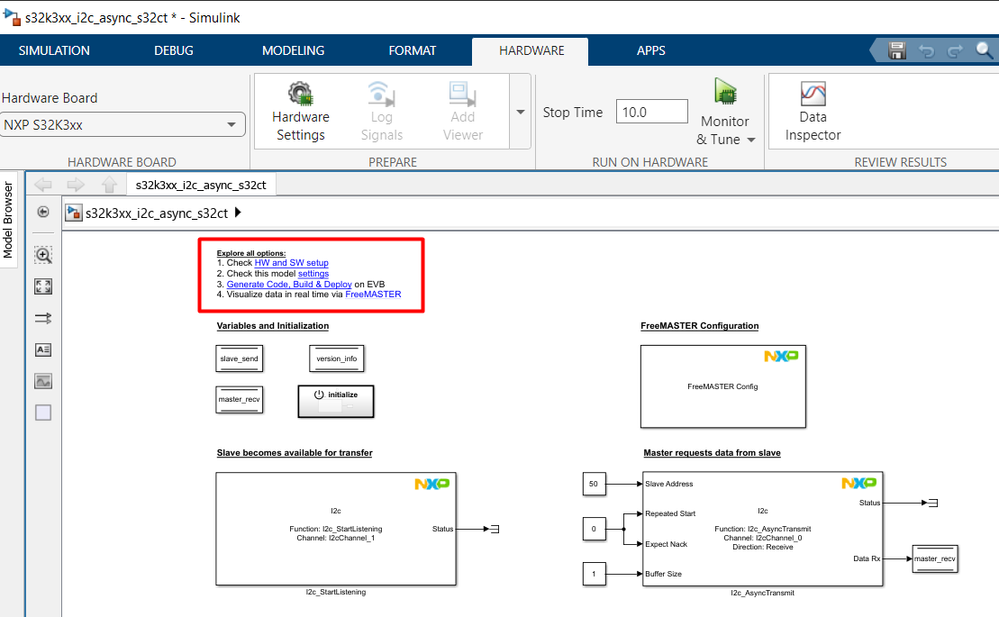Click Fit to View palette icon
This screenshot has width=999, height=617.
point(43,286)
